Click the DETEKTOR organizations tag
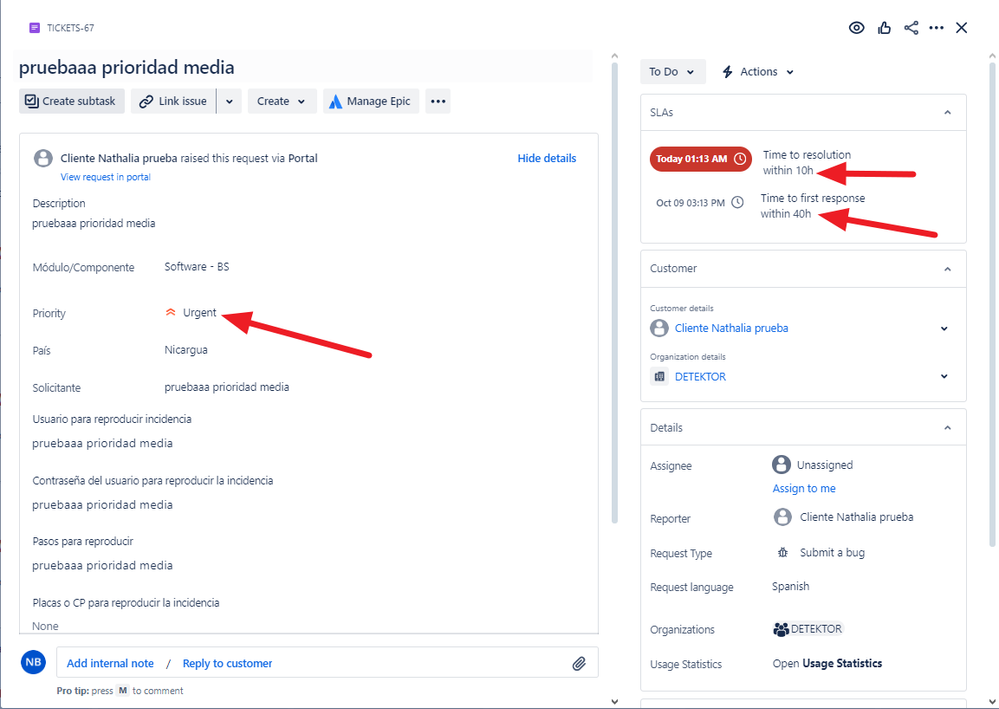The height and width of the screenshot is (709, 999). coord(808,629)
